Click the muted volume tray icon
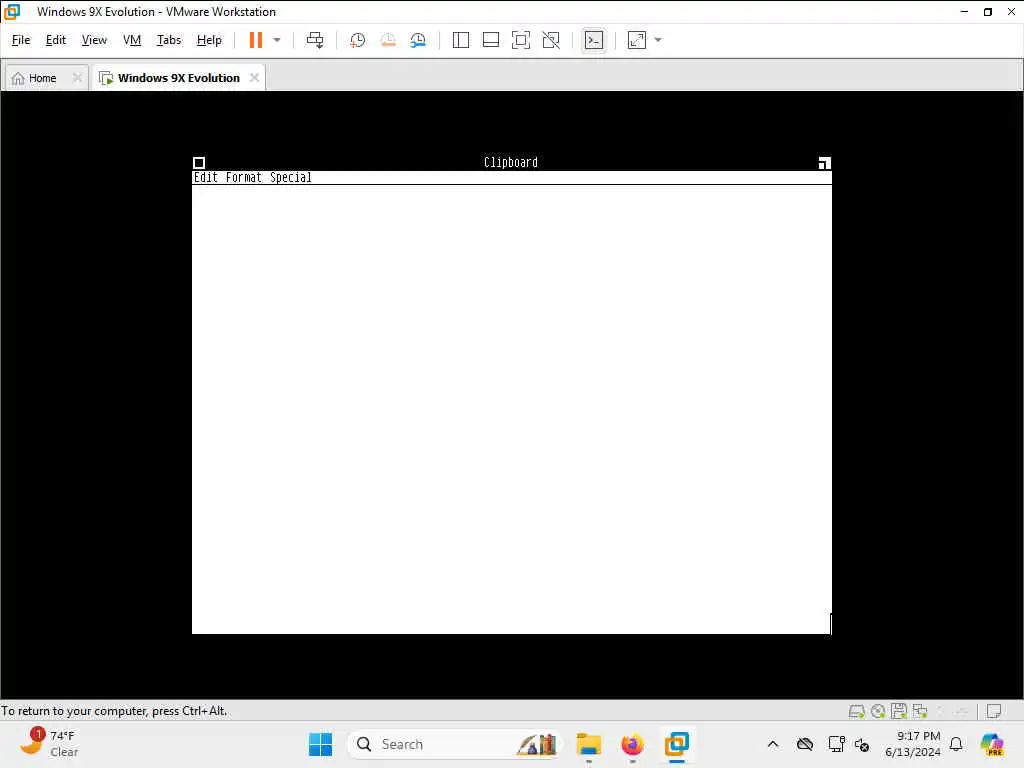 [862, 744]
